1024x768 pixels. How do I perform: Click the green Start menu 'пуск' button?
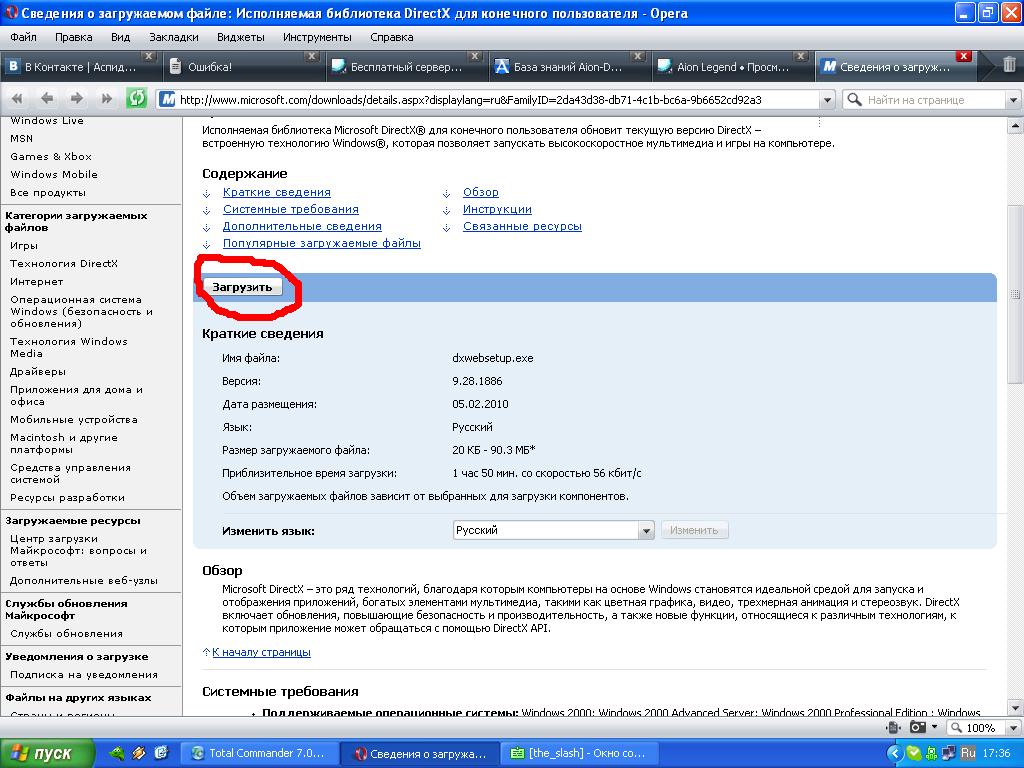tap(47, 753)
